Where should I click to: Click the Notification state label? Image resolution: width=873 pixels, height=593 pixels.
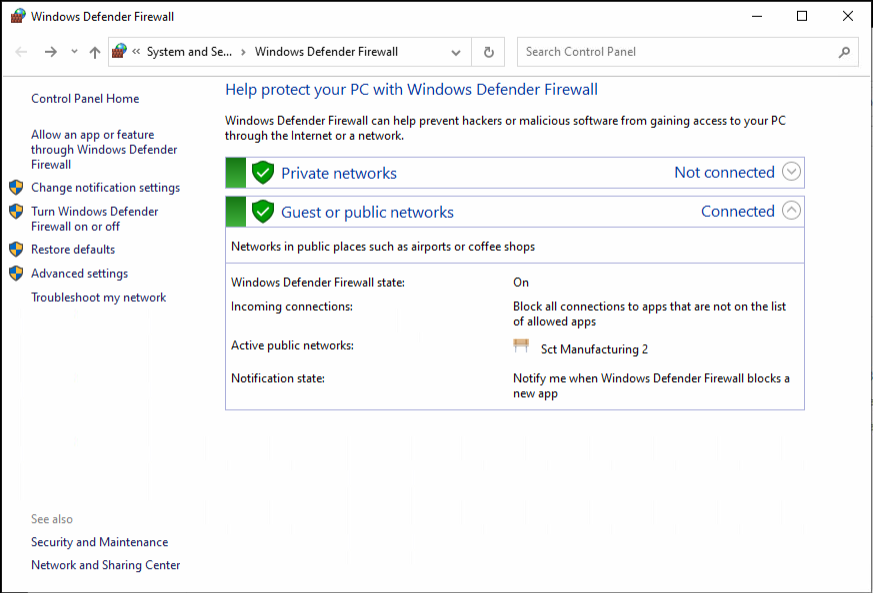point(278,378)
